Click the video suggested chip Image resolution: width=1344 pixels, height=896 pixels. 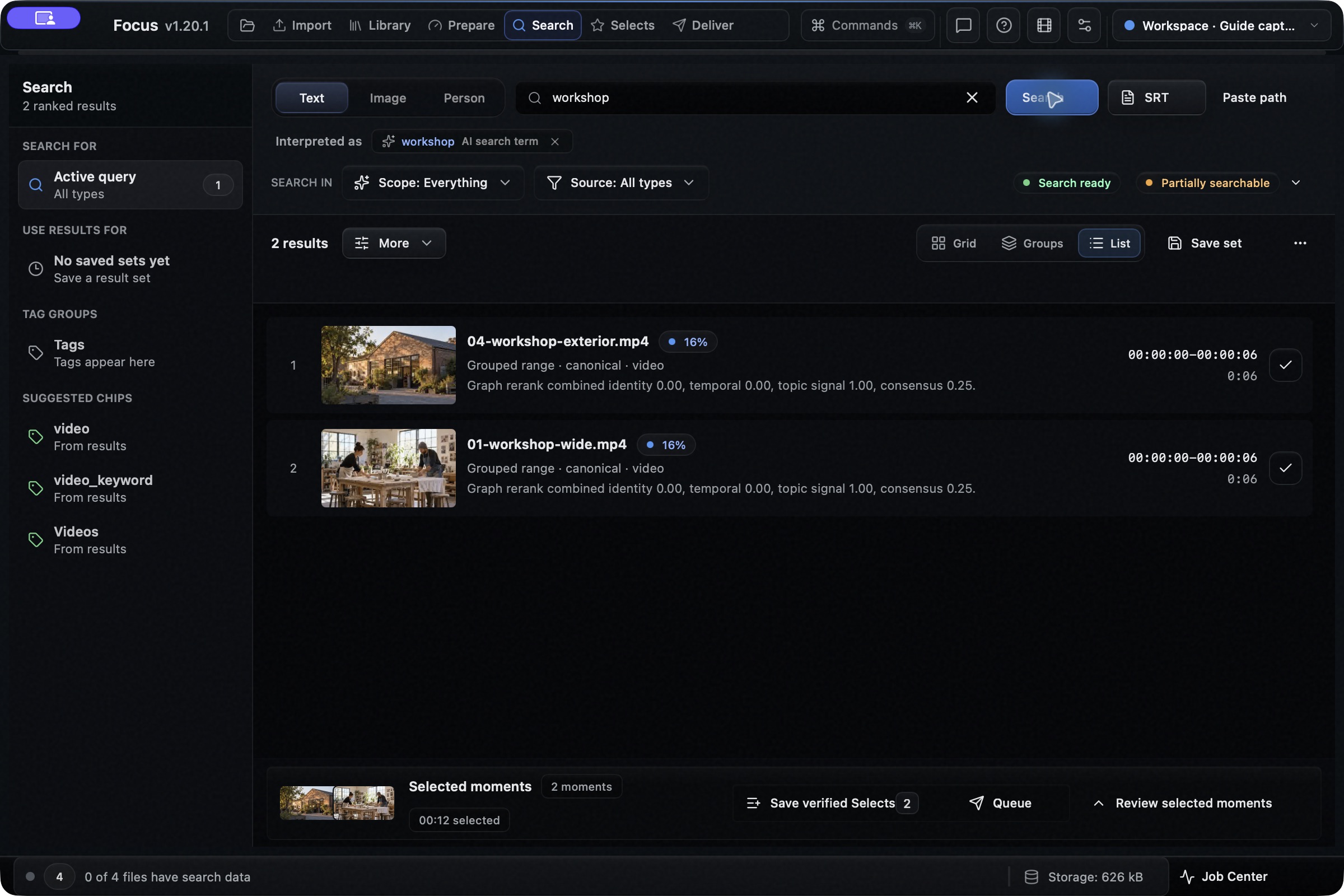click(131, 437)
